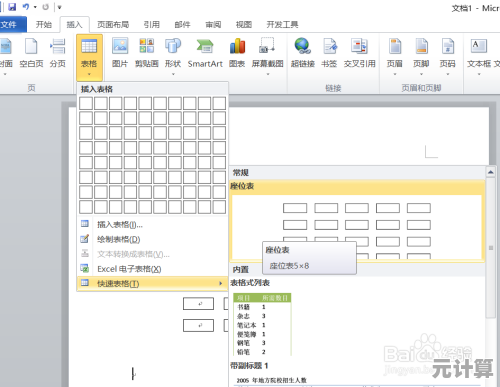Click the 交叉引用 cross-reference icon

click(x=359, y=46)
